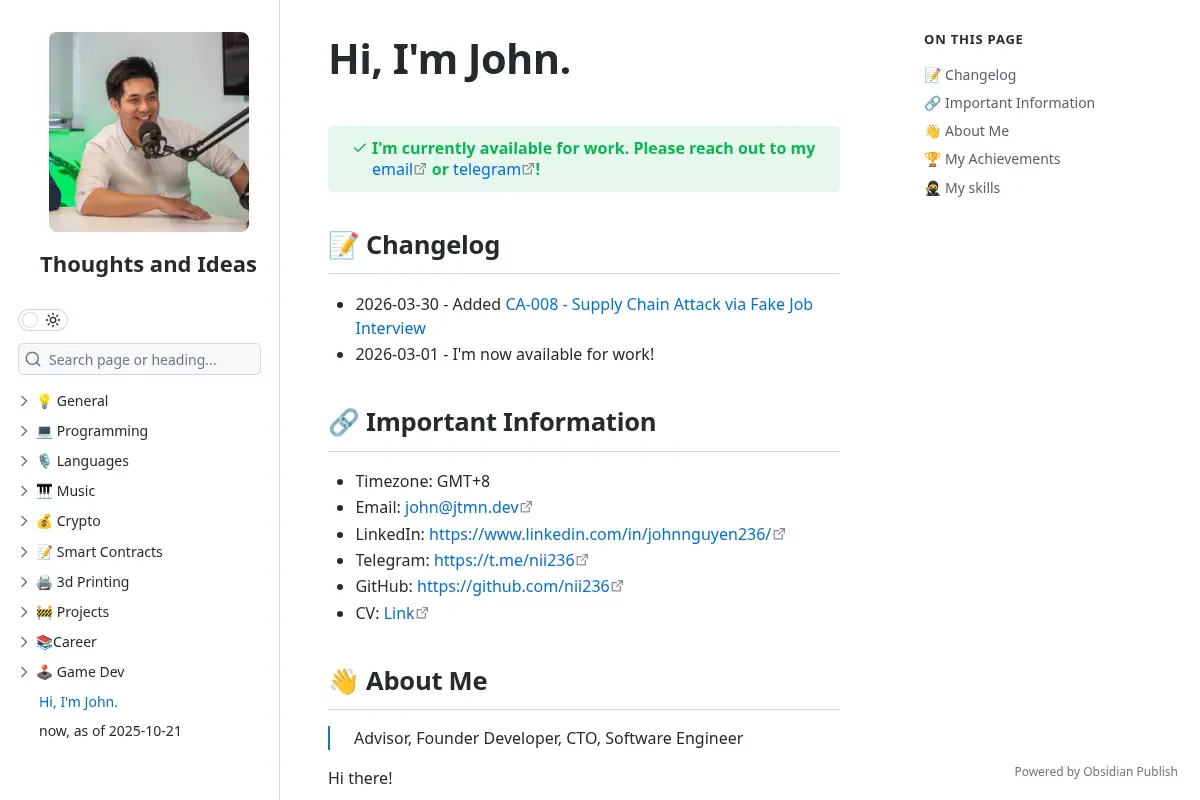Expand the Crypto folder chevron
The width and height of the screenshot is (1200, 800).
pyautogui.click(x=24, y=521)
